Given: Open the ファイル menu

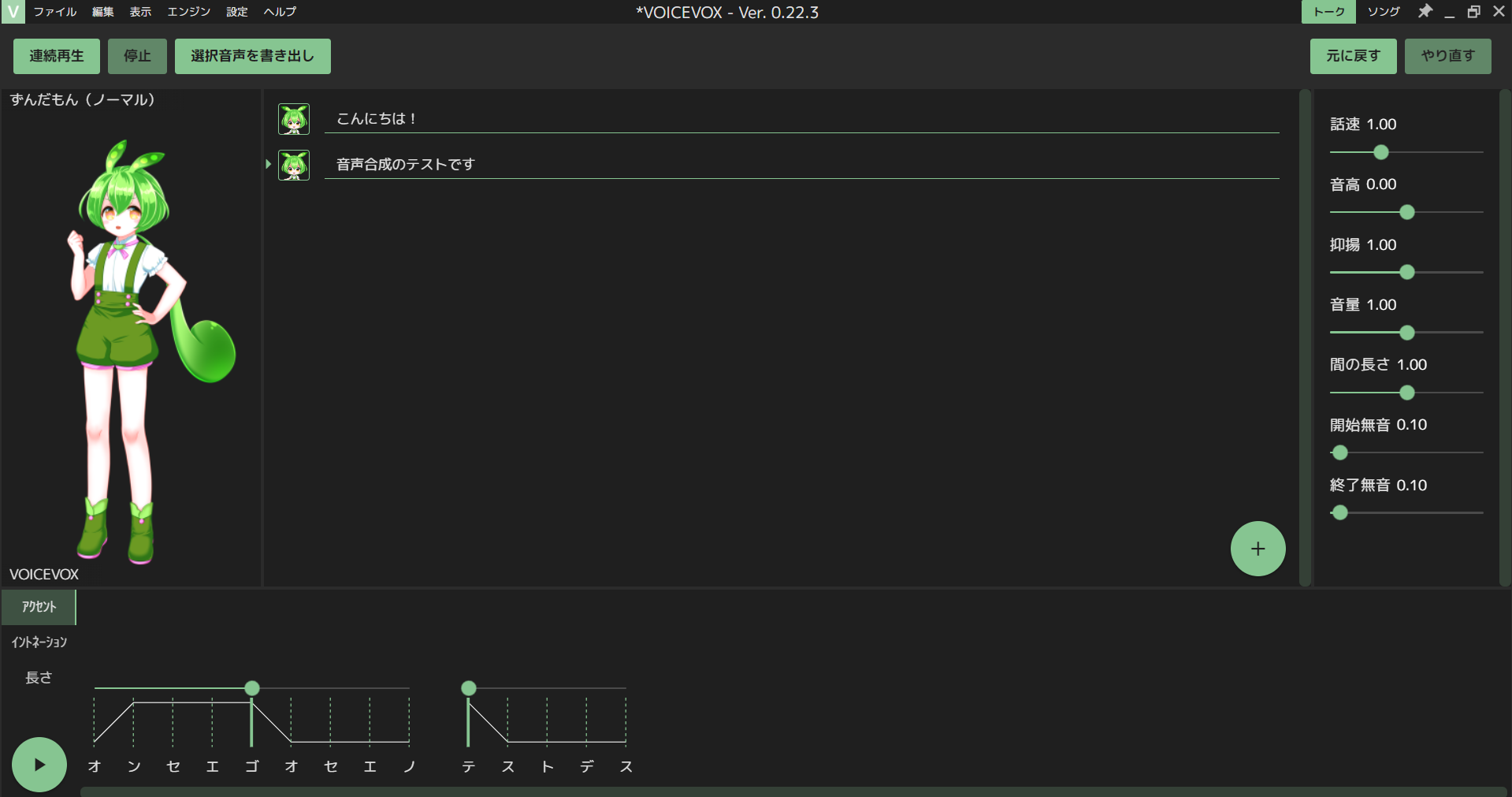Looking at the screenshot, I should 54,12.
